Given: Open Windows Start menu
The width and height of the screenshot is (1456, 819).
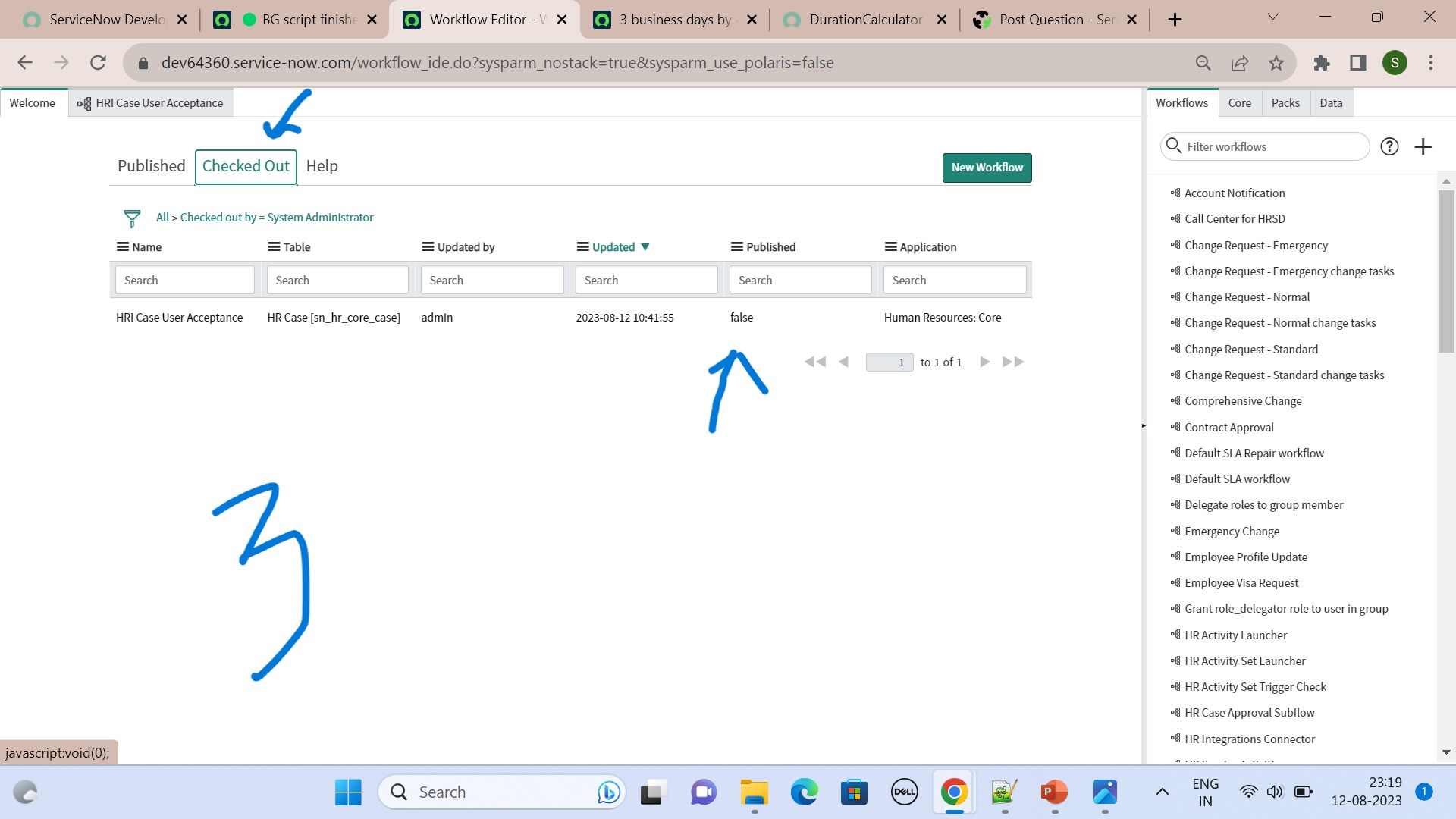Looking at the screenshot, I should (348, 792).
